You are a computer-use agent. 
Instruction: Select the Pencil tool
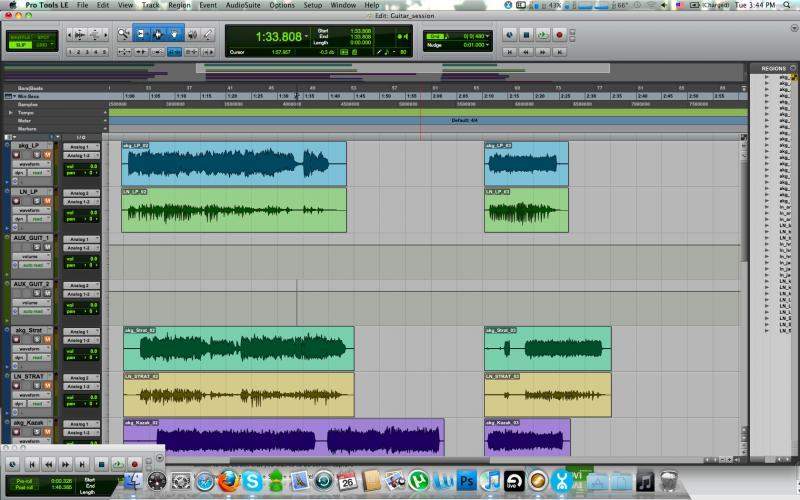click(x=207, y=34)
